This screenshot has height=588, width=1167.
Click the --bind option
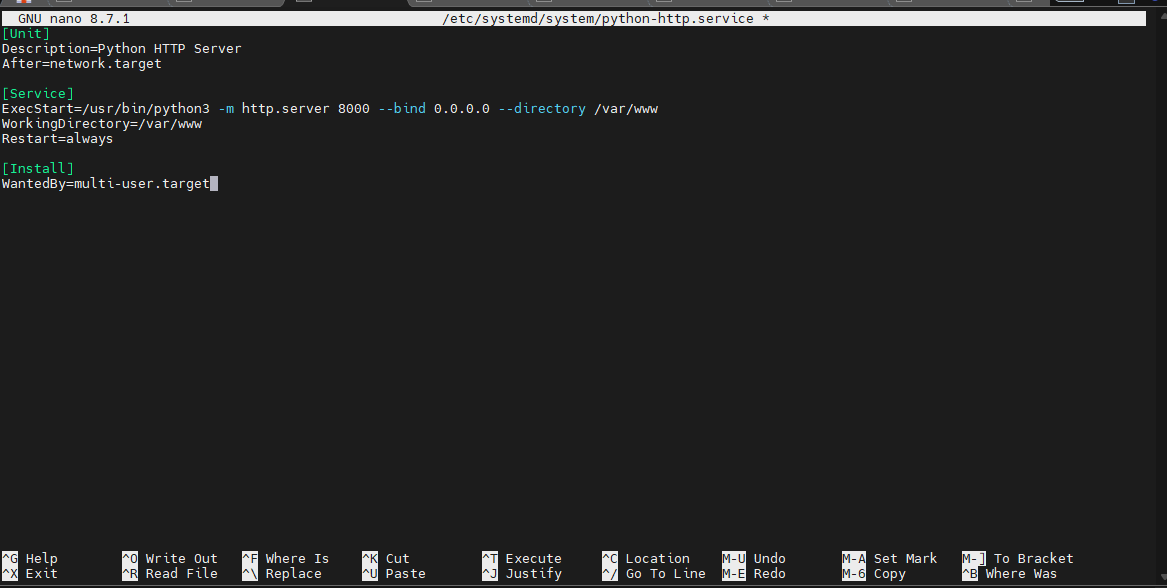click(x=402, y=109)
